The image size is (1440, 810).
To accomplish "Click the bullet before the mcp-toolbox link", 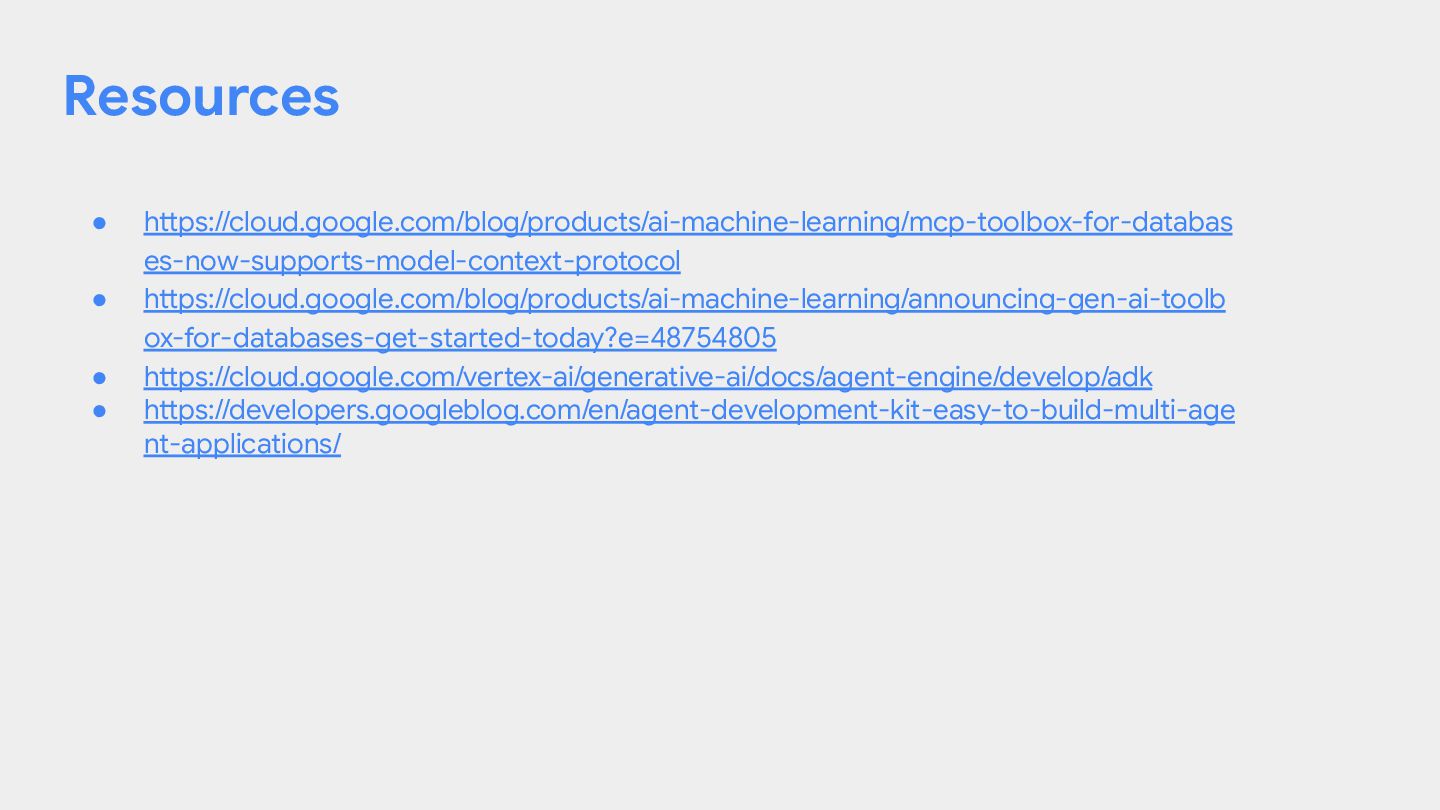I will click(x=100, y=222).
